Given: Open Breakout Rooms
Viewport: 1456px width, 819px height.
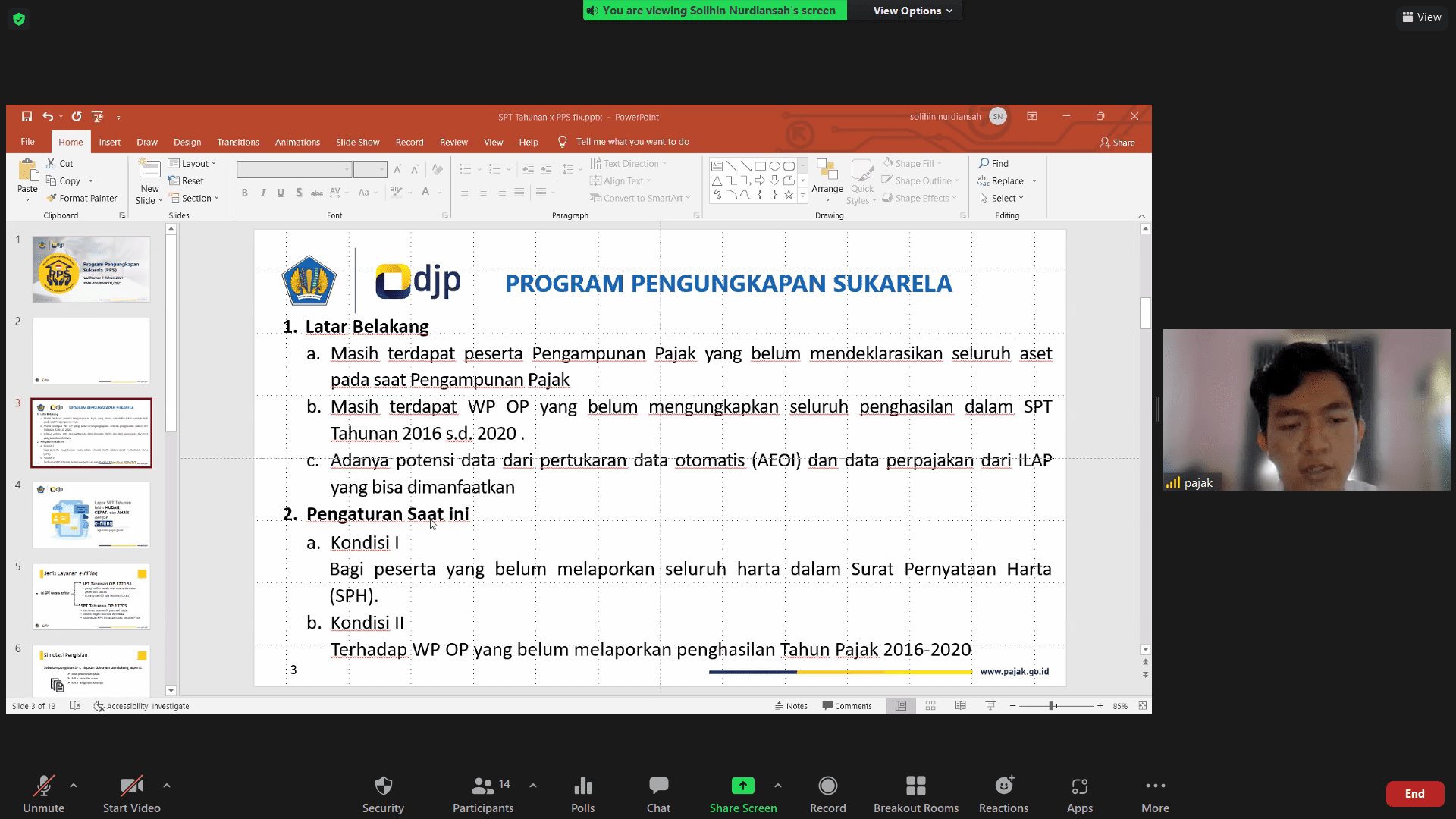Looking at the screenshot, I should pos(915,793).
